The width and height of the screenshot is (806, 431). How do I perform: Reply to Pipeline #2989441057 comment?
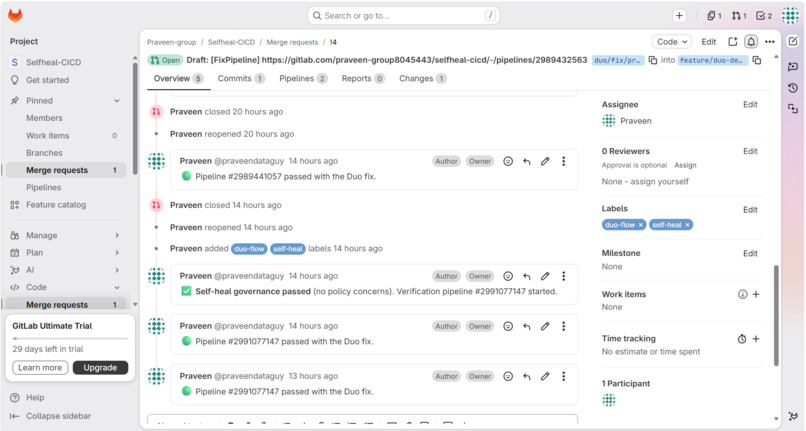[527, 161]
